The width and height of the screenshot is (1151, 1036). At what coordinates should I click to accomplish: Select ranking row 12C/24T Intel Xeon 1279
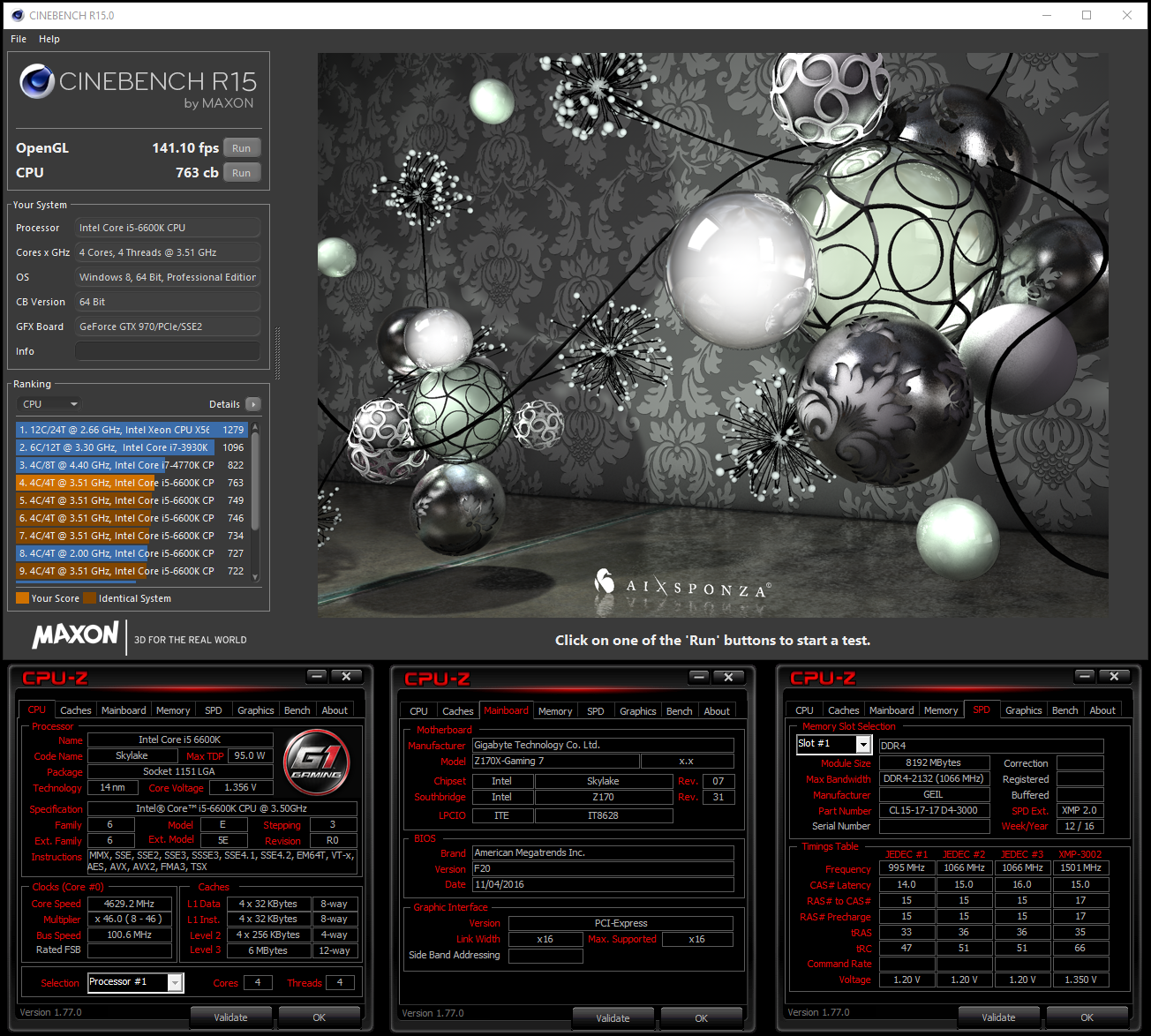[x=132, y=430]
